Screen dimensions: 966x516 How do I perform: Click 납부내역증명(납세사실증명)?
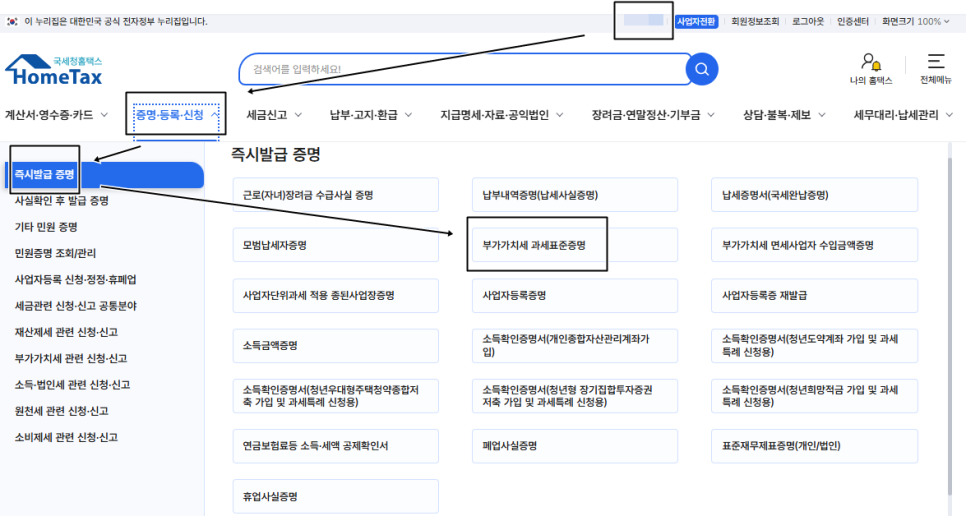pos(575,195)
